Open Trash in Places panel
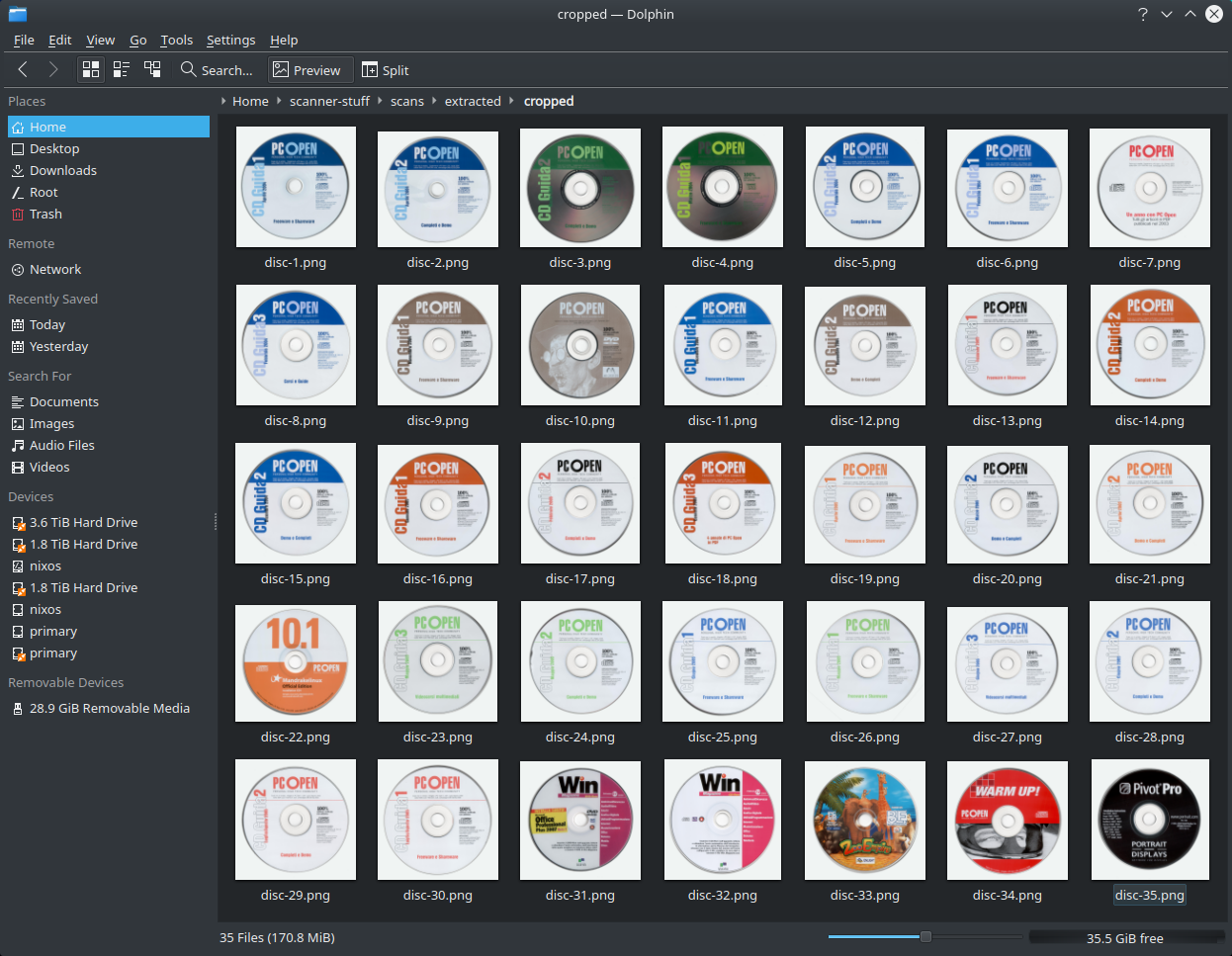1232x956 pixels. click(x=109, y=214)
